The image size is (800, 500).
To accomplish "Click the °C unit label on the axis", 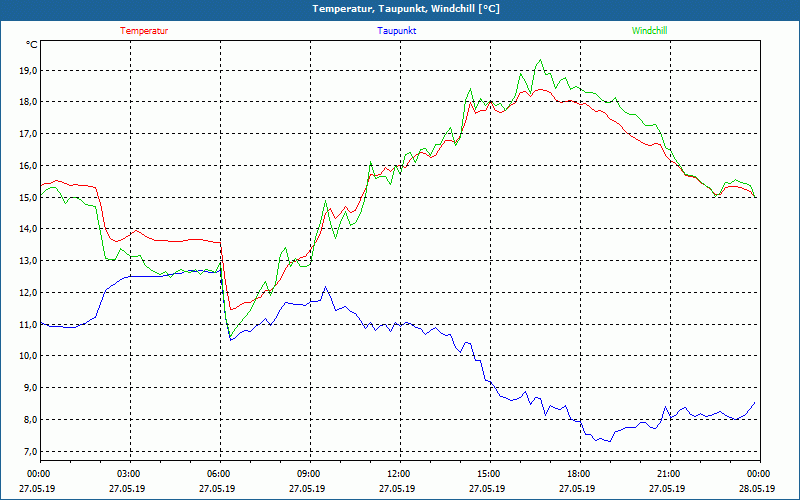I will [32, 45].
